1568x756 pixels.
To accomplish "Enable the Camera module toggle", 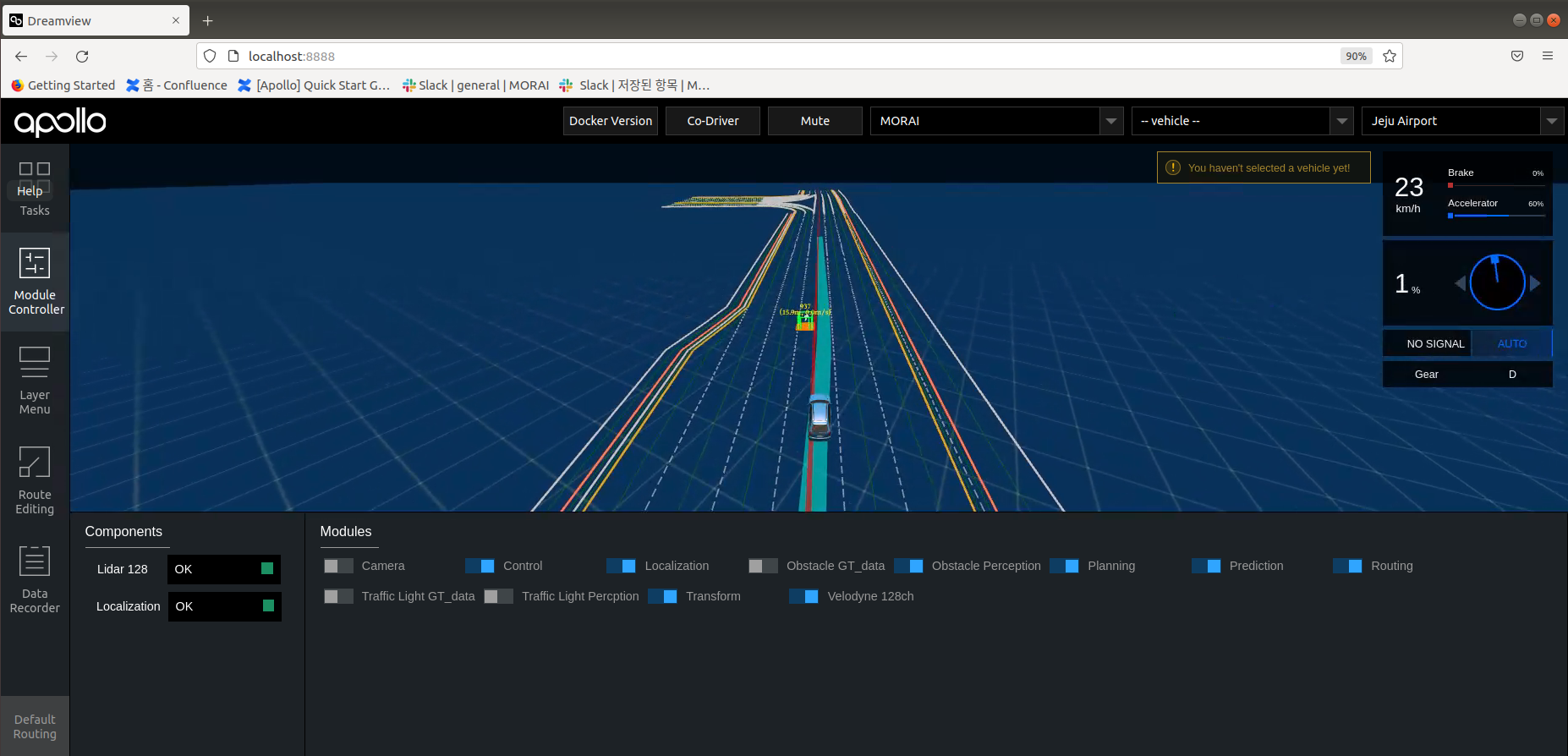I will click(338, 566).
